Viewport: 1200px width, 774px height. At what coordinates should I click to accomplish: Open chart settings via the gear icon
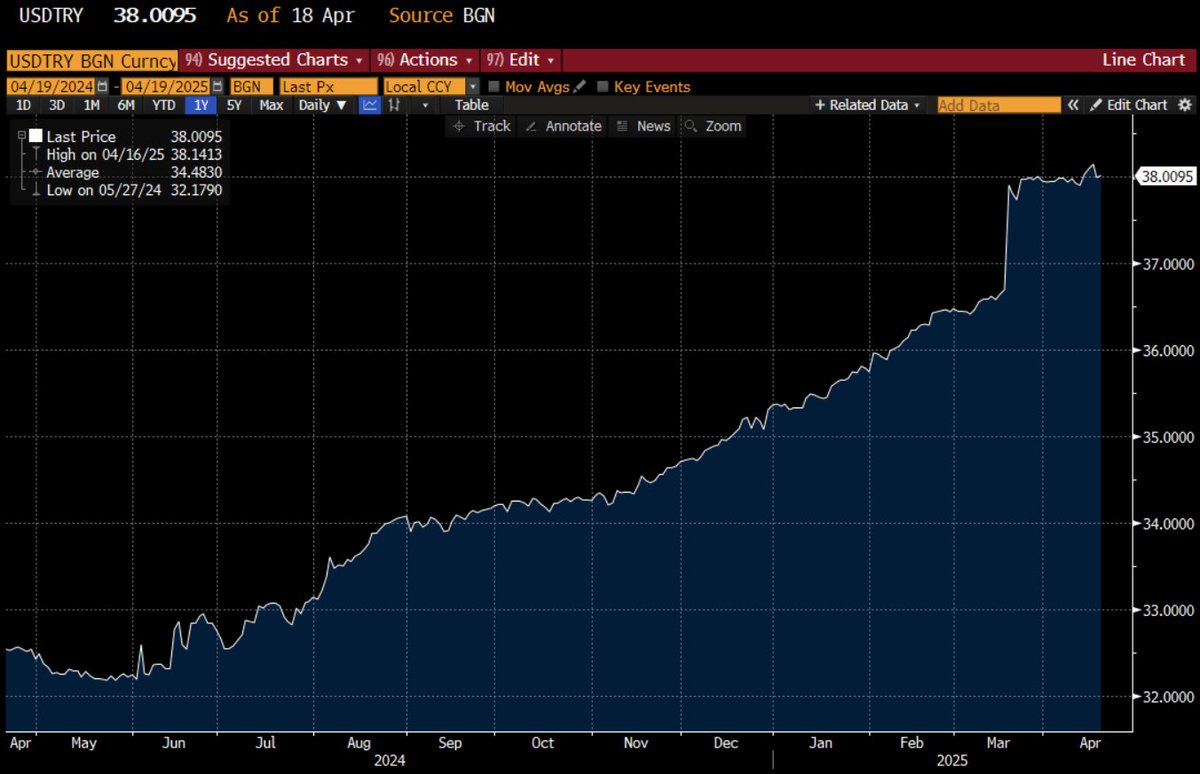[x=1185, y=105]
